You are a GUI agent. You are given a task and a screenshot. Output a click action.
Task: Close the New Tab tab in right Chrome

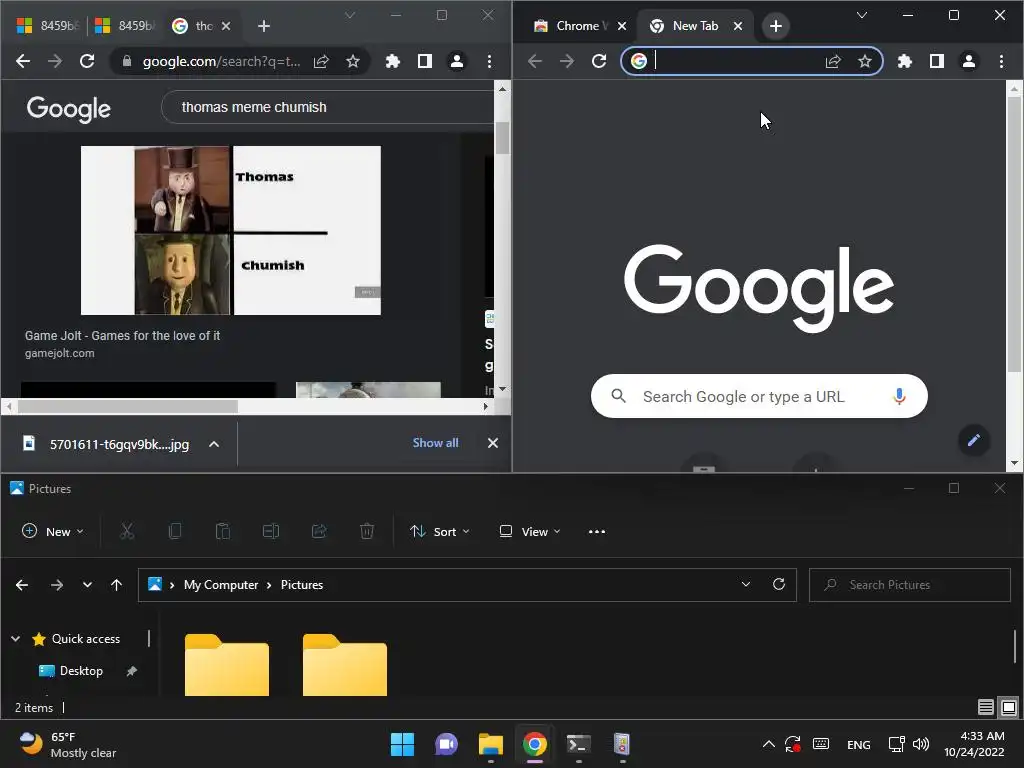click(737, 26)
